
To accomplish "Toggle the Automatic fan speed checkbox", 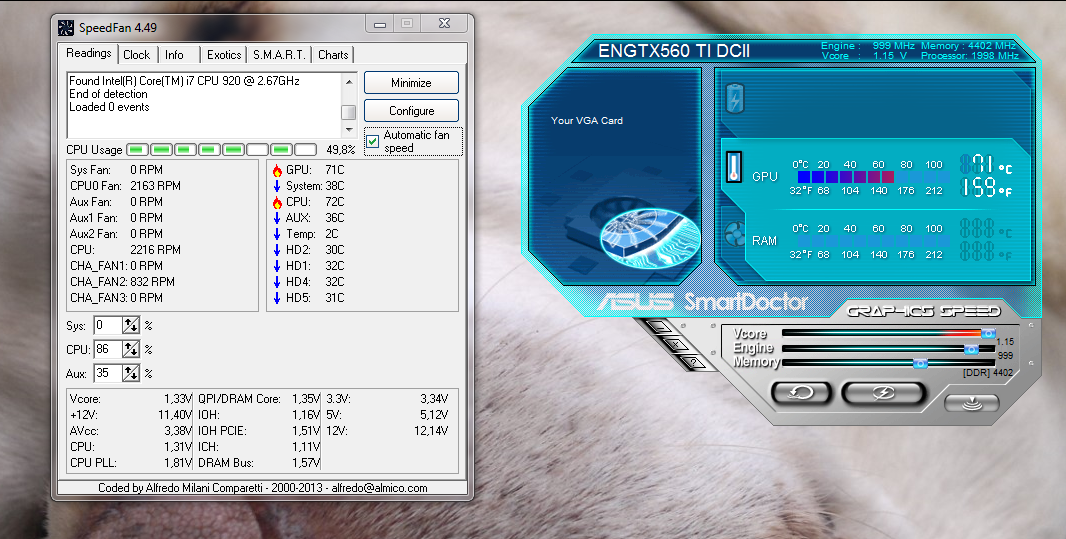I will [373, 141].
